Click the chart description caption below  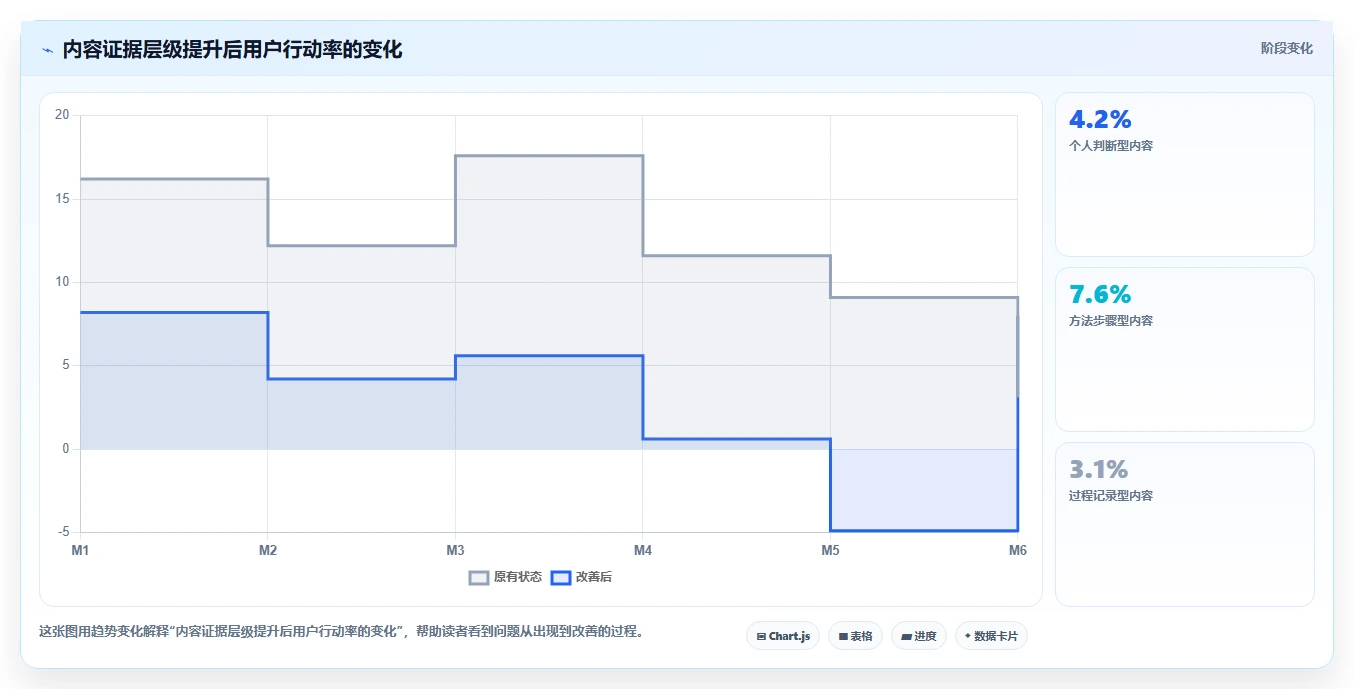[x=341, y=632]
